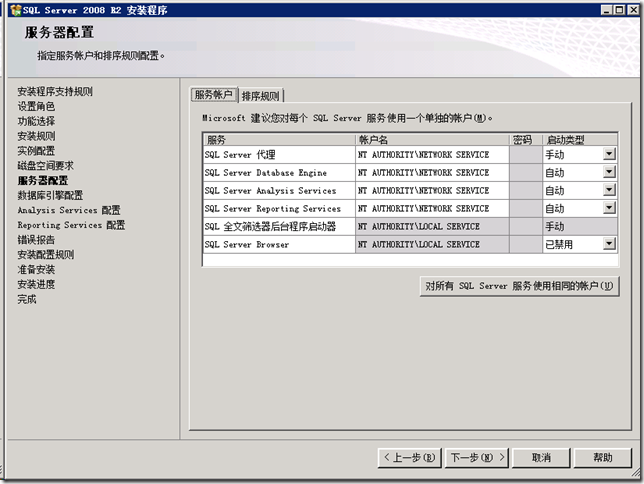
Task: Close the SQL Server setup window
Action: coord(634,10)
